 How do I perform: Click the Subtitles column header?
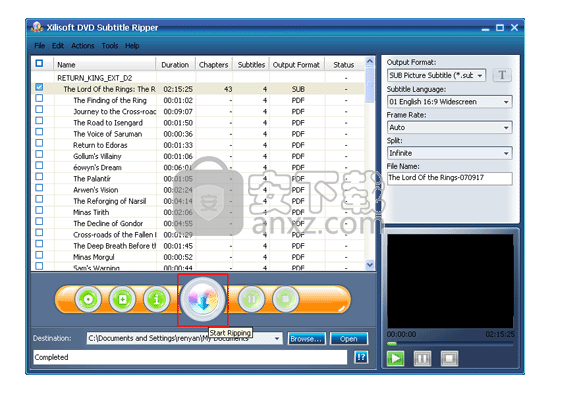(x=251, y=65)
